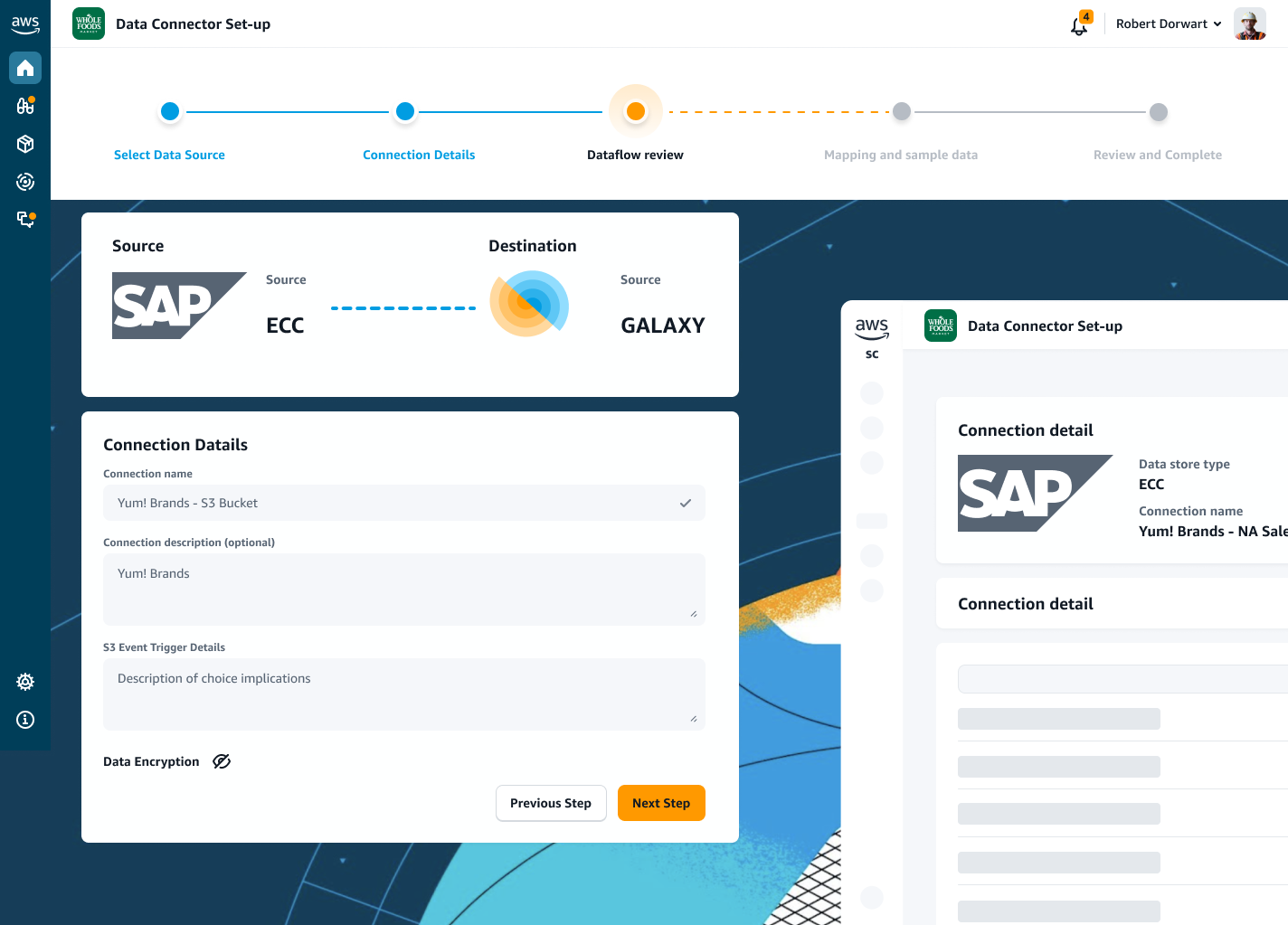Go to Connection Details step
1288x925 pixels.
[419, 155]
